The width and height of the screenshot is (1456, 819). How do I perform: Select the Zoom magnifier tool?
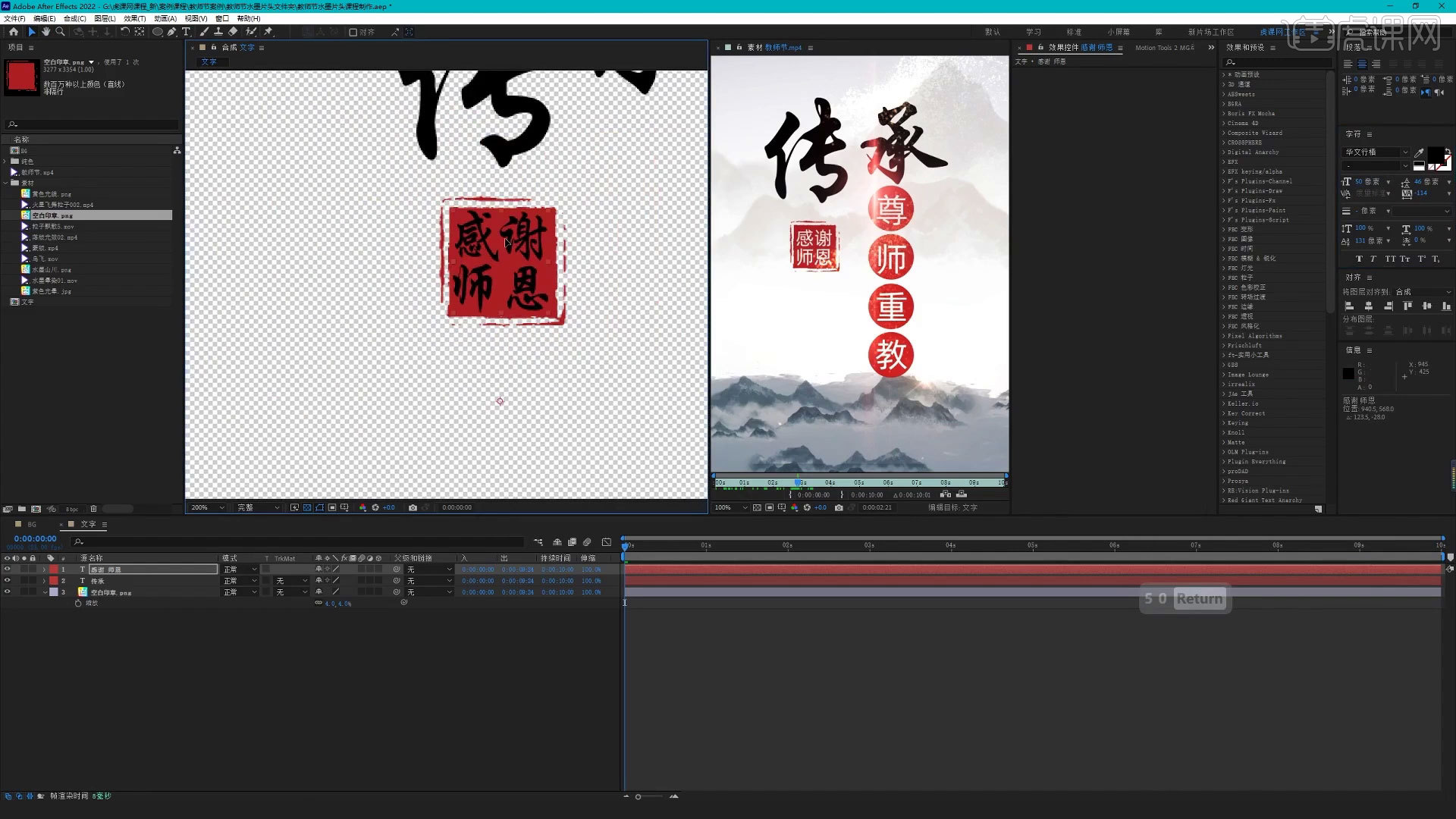(x=60, y=32)
